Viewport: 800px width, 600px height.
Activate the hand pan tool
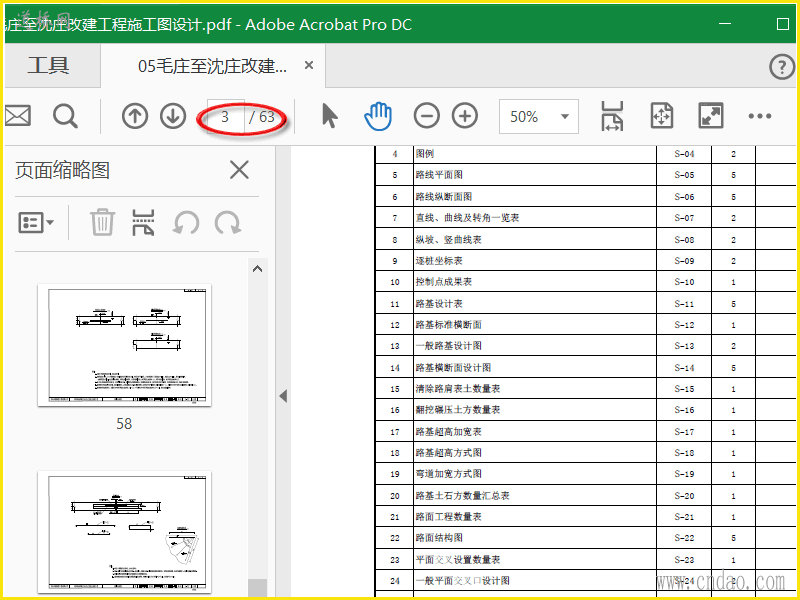click(x=378, y=116)
